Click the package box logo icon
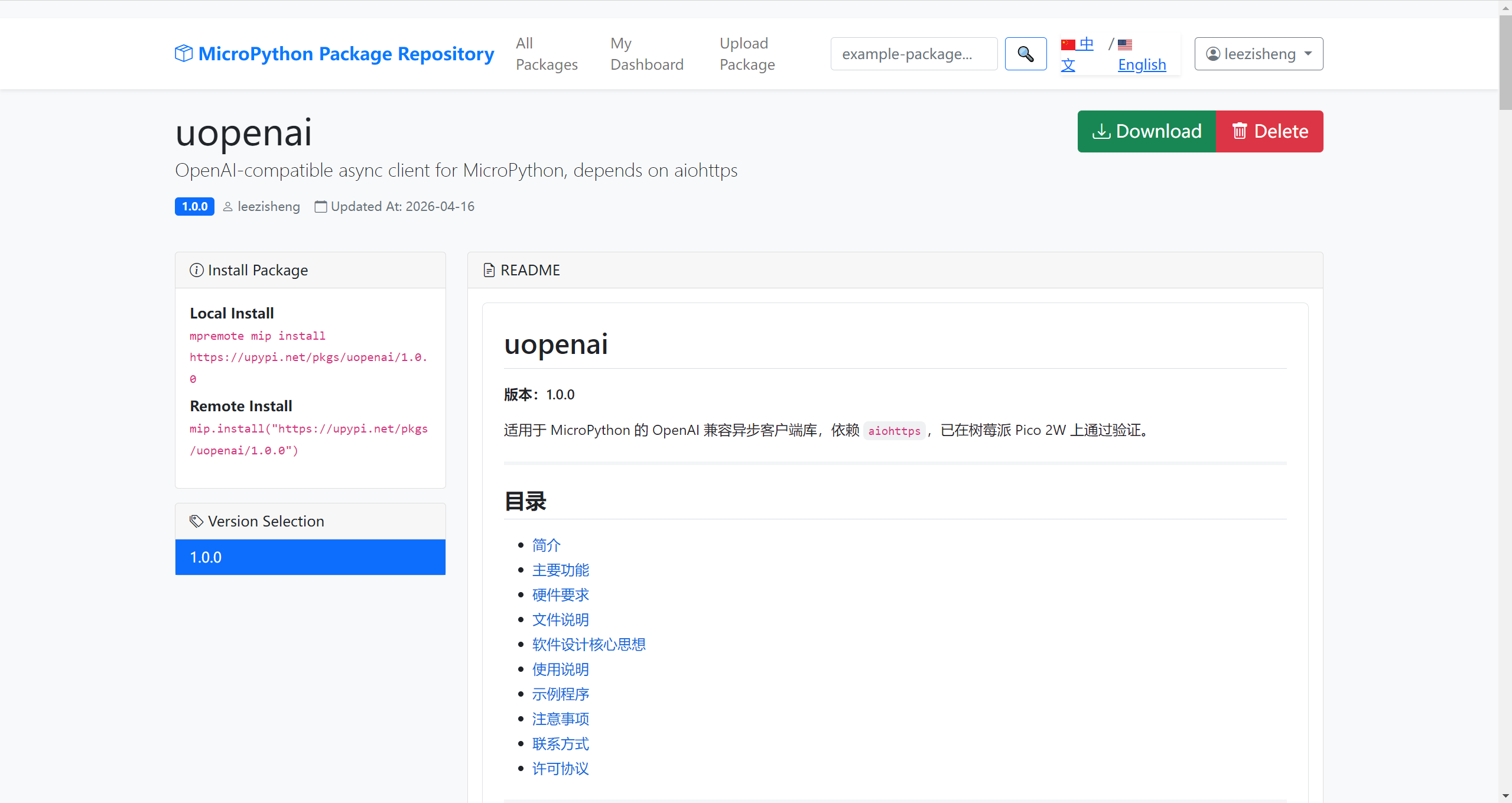The image size is (1512, 803). coord(184,53)
